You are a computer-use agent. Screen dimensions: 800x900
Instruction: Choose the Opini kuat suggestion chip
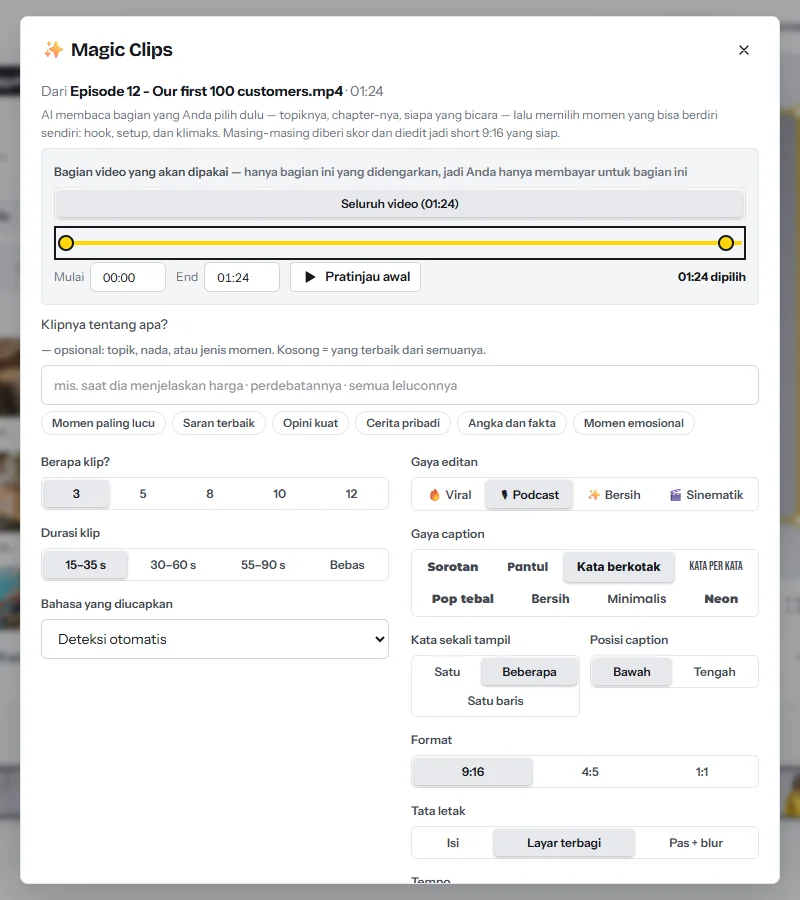coord(310,423)
